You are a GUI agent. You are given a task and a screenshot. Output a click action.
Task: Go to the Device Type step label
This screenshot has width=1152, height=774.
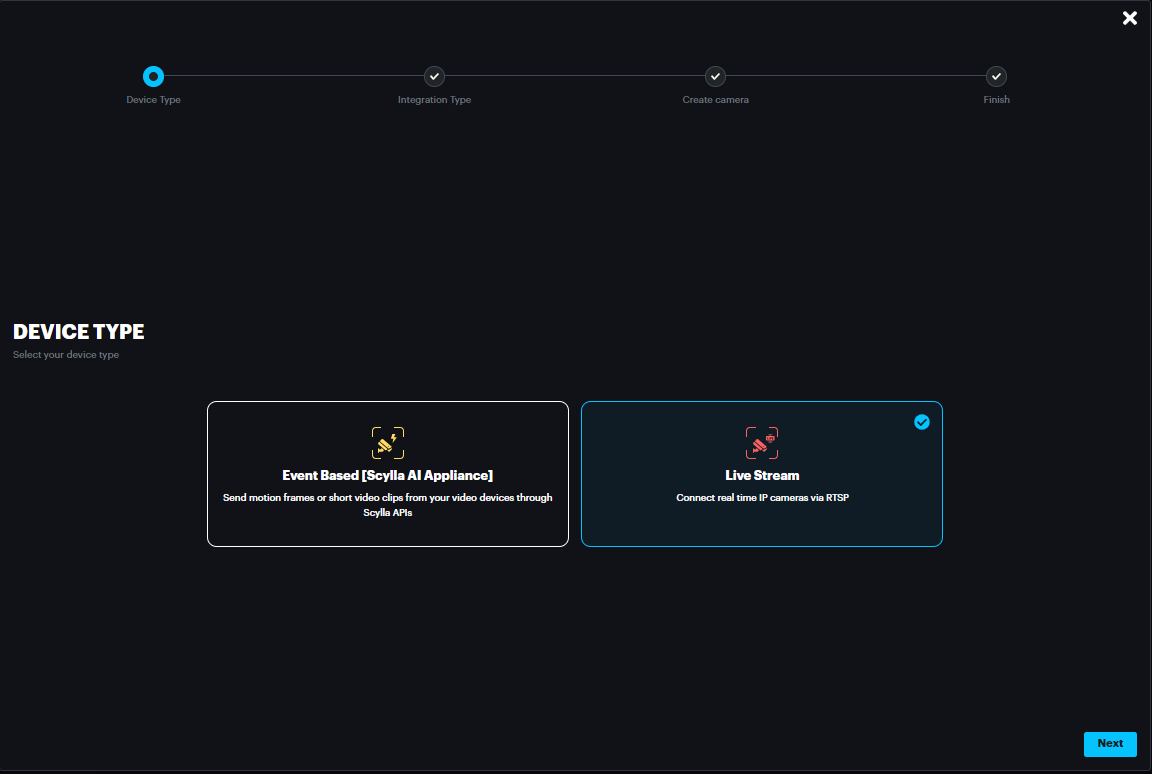[153, 100]
